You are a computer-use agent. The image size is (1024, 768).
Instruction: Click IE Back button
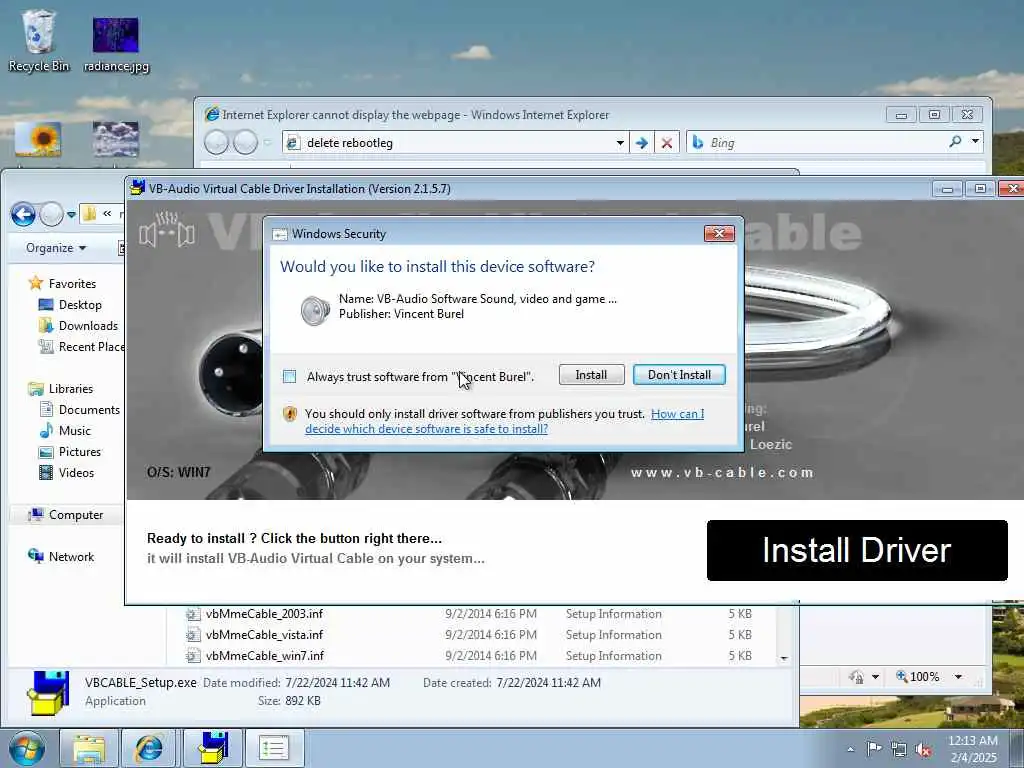(x=217, y=142)
